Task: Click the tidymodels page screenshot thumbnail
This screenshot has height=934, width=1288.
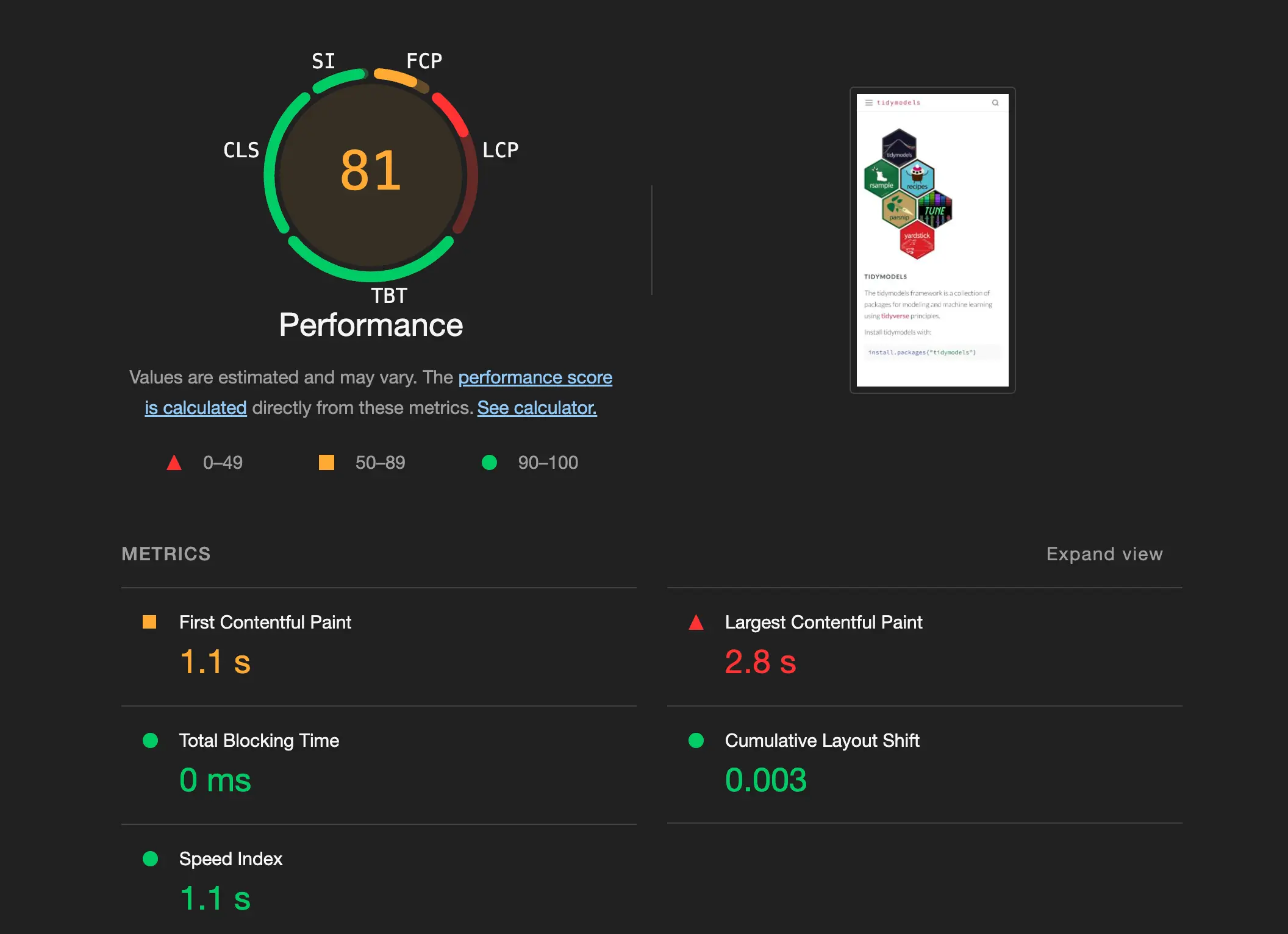Action: point(932,240)
